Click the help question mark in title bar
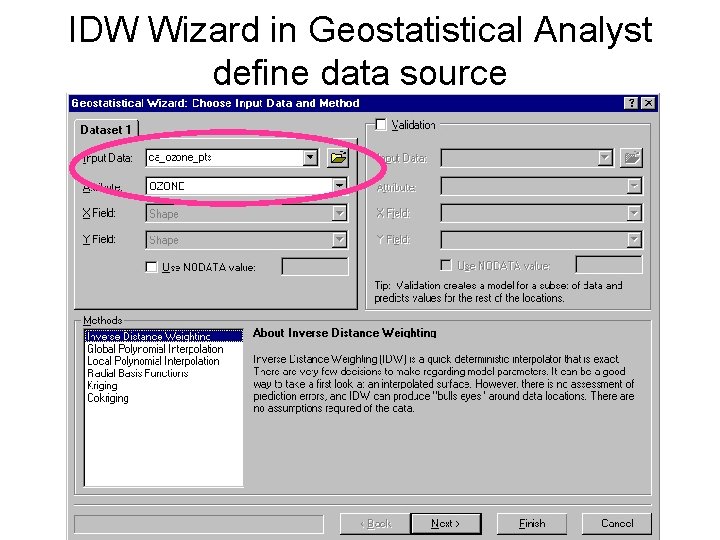This screenshot has width=720, height=540. point(631,103)
